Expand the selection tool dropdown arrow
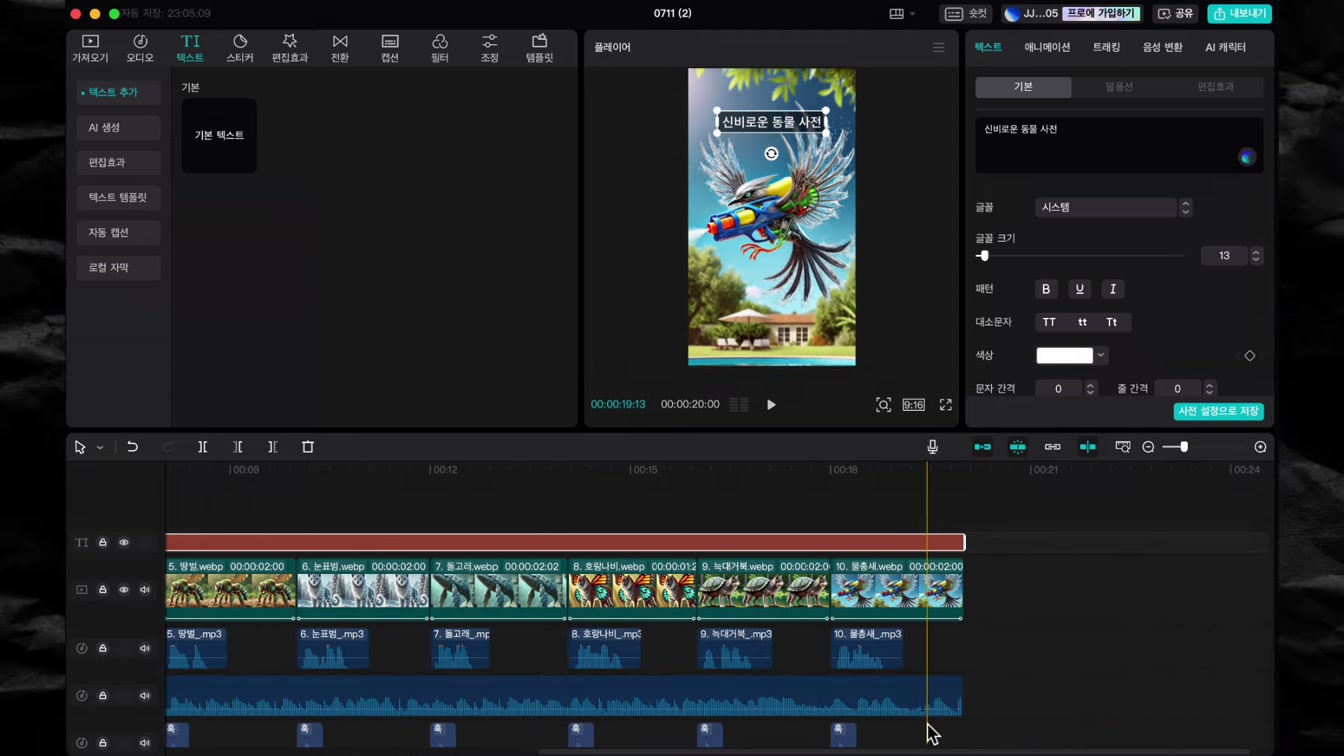This screenshot has height=756, width=1344. tap(100, 448)
